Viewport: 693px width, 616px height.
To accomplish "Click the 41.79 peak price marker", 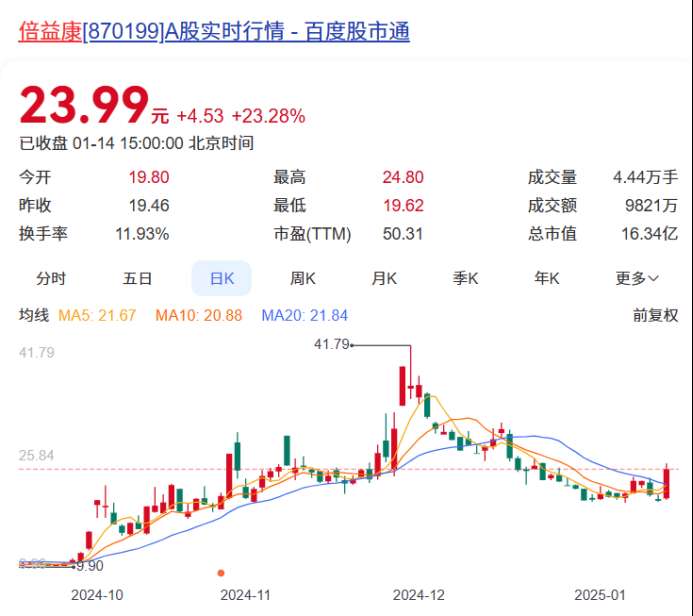I will [x=331, y=344].
